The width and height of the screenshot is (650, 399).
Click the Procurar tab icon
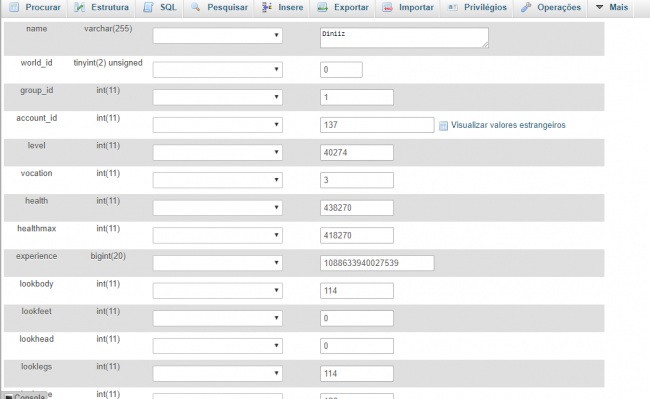(14, 7)
